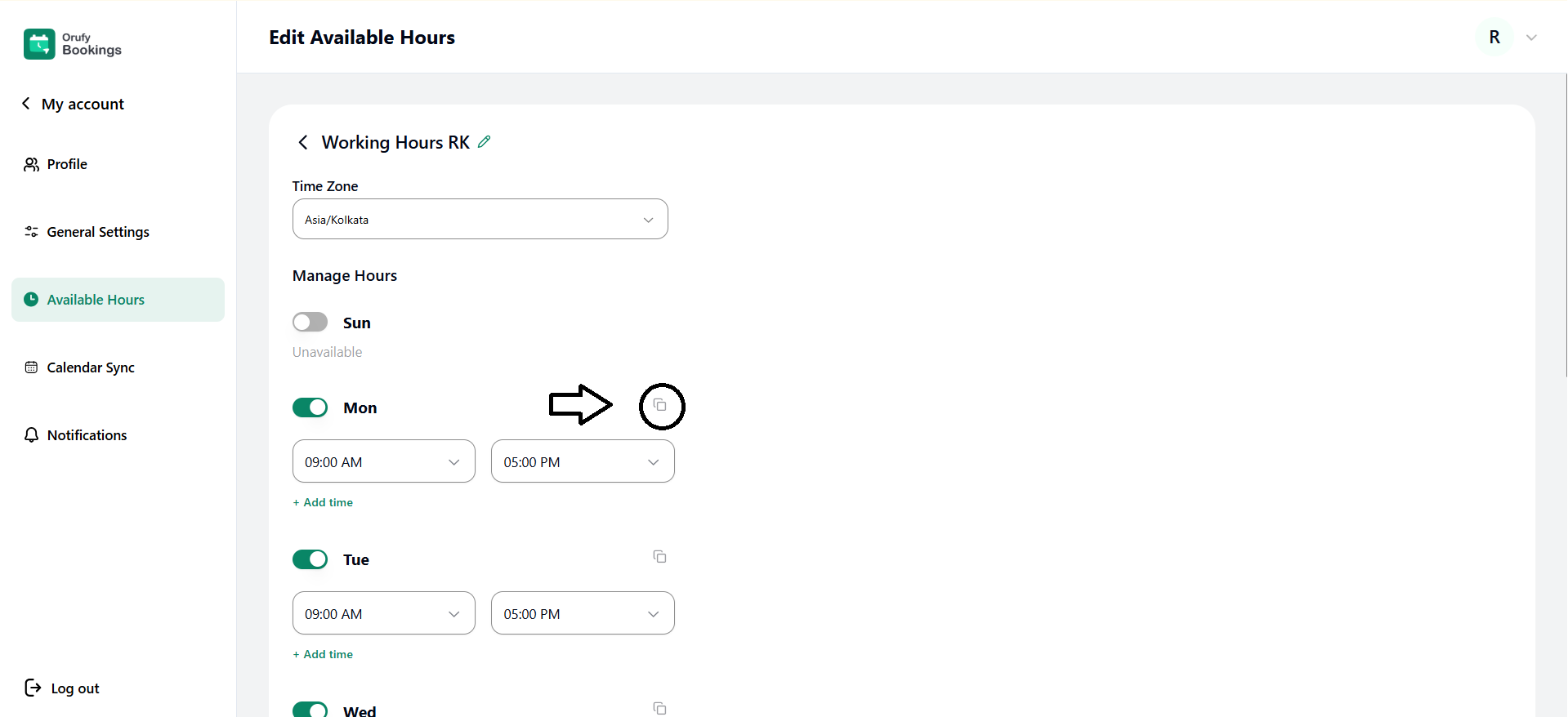Enable the Sun availability toggle
Screen dimensions: 1568x717
tap(310, 323)
